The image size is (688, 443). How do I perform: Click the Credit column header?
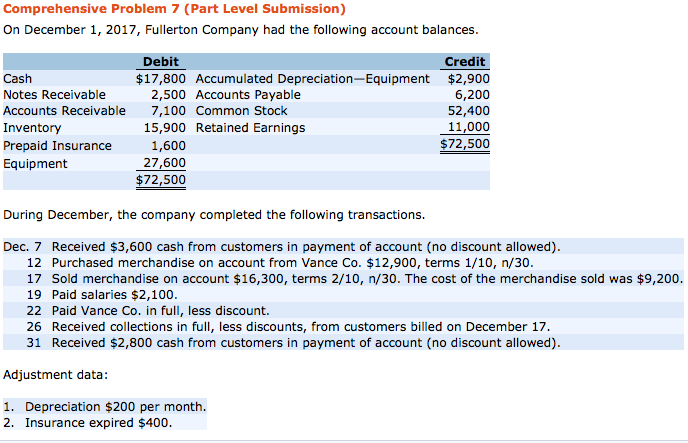[465, 62]
